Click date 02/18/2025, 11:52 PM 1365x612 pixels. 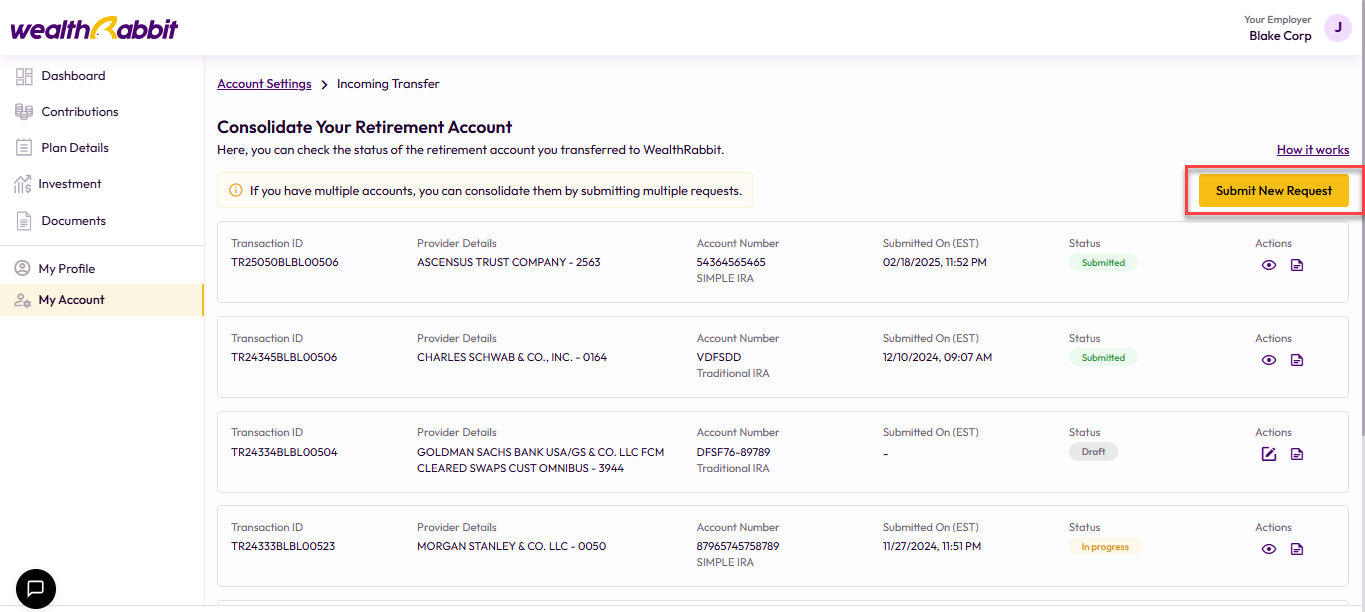click(935, 263)
